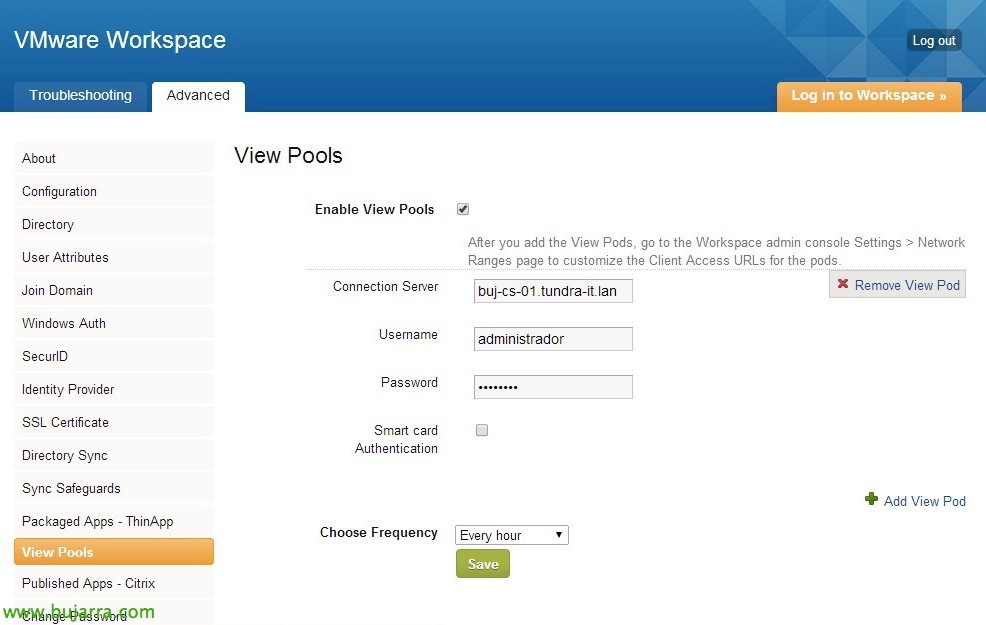Open Packaged Apps - ThinApp page
Viewport: 986px width, 625px height.
(114, 521)
